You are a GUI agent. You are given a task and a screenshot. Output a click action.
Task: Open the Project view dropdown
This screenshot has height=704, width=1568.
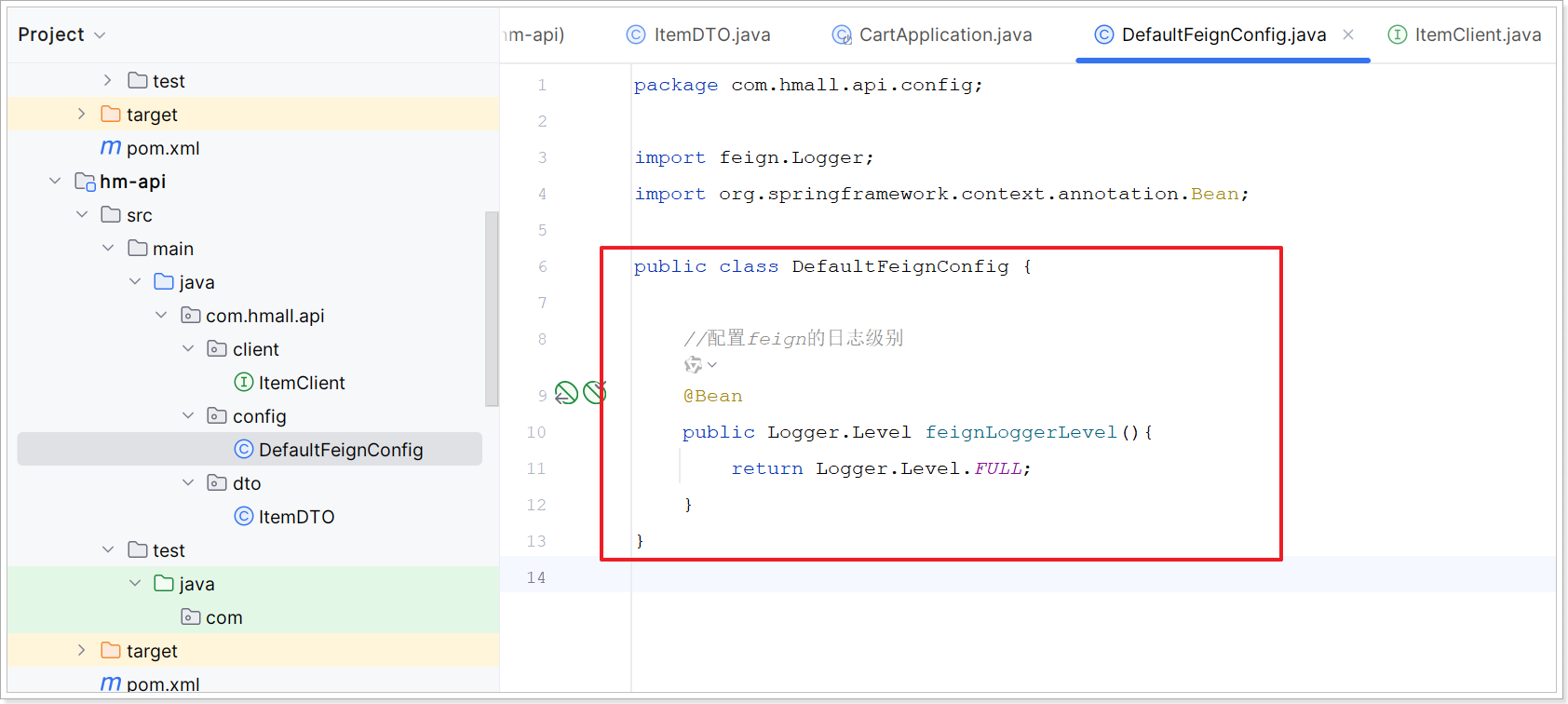tap(100, 35)
